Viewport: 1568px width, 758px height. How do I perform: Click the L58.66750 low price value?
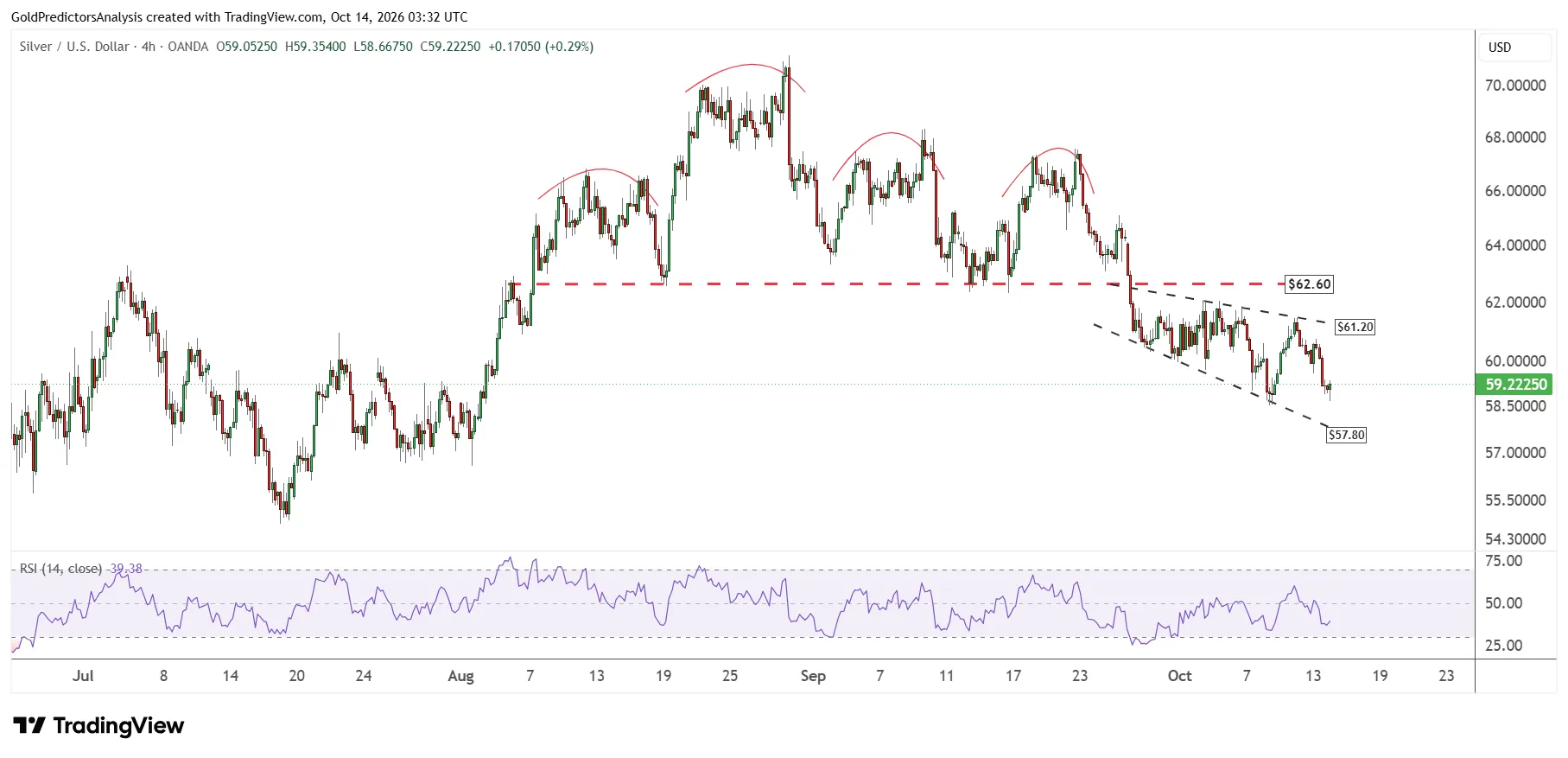point(383,47)
